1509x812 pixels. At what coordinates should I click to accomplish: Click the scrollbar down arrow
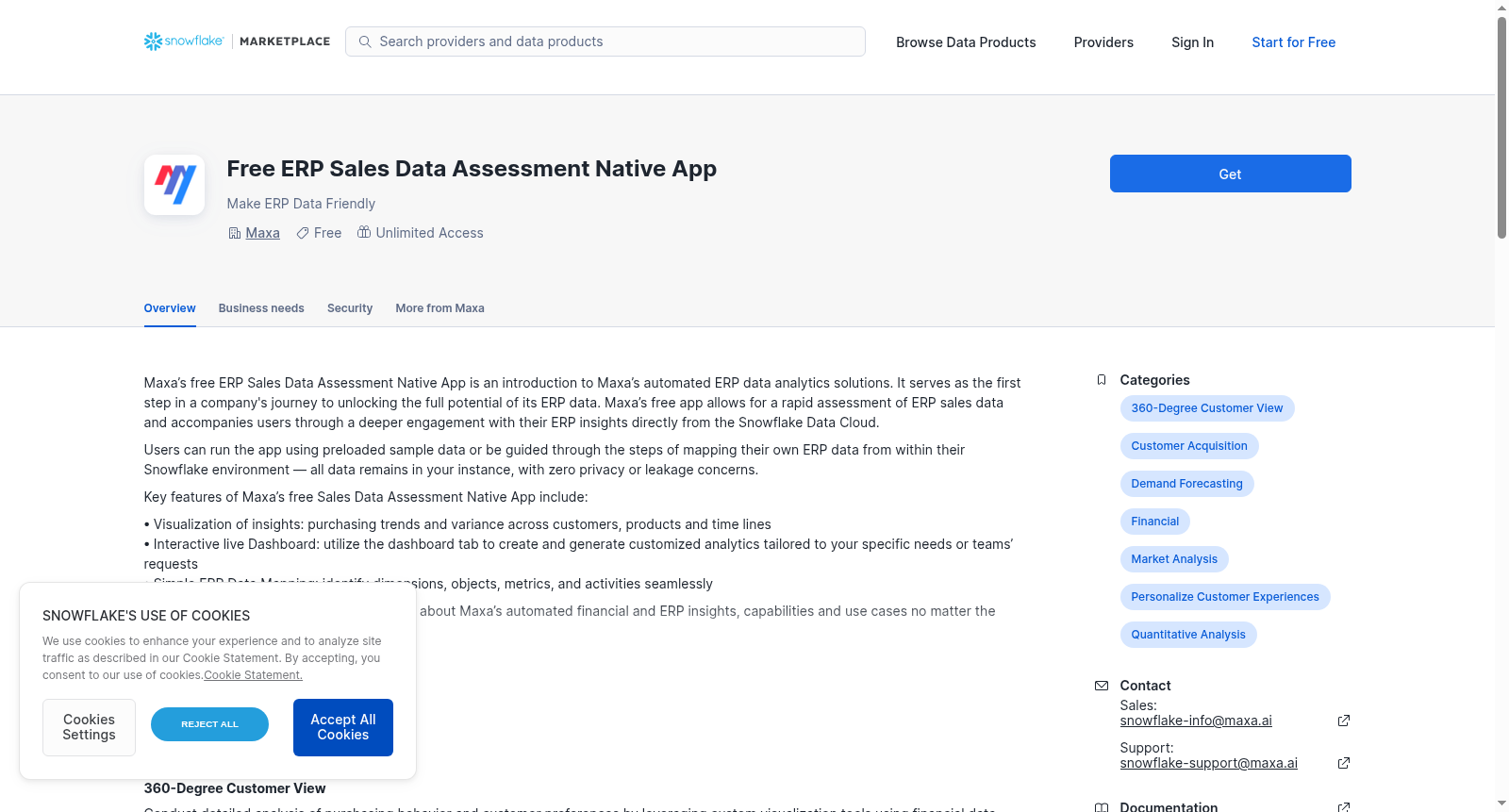[x=1501, y=804]
